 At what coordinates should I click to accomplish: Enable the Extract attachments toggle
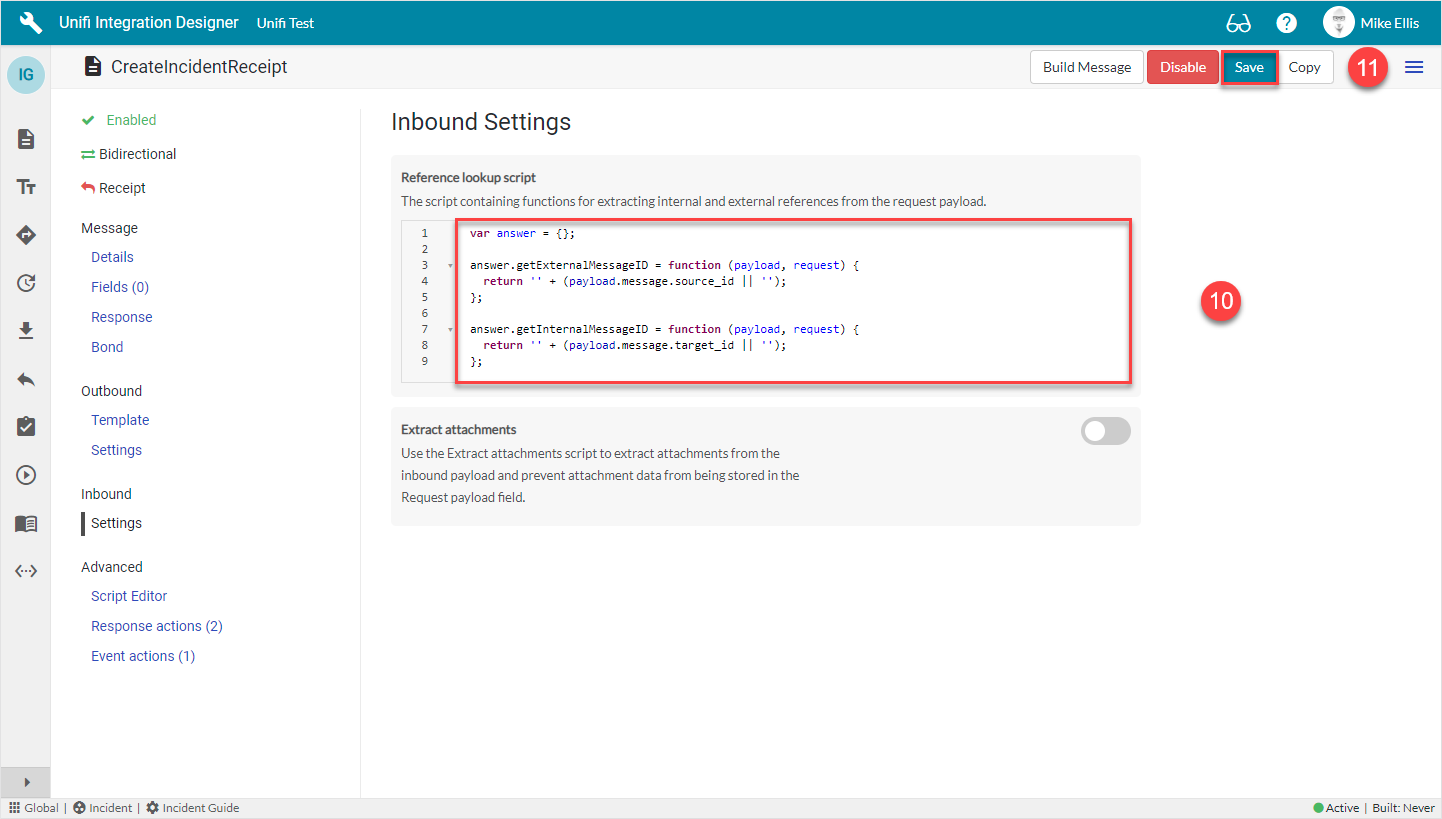click(x=1105, y=430)
